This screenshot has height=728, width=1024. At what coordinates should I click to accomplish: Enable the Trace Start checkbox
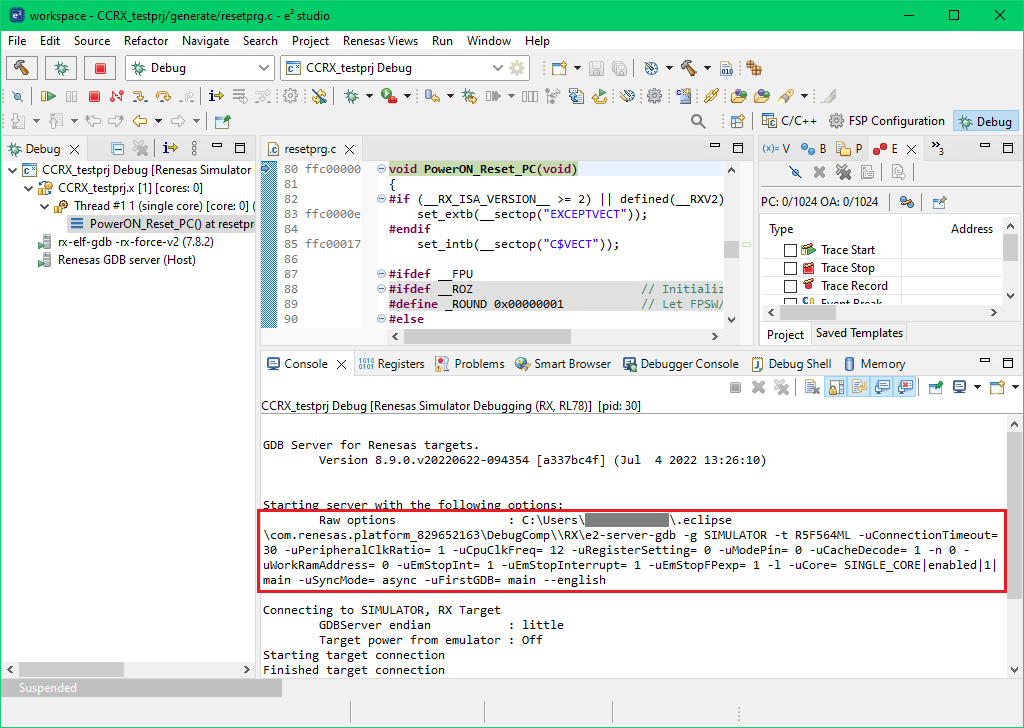point(791,250)
